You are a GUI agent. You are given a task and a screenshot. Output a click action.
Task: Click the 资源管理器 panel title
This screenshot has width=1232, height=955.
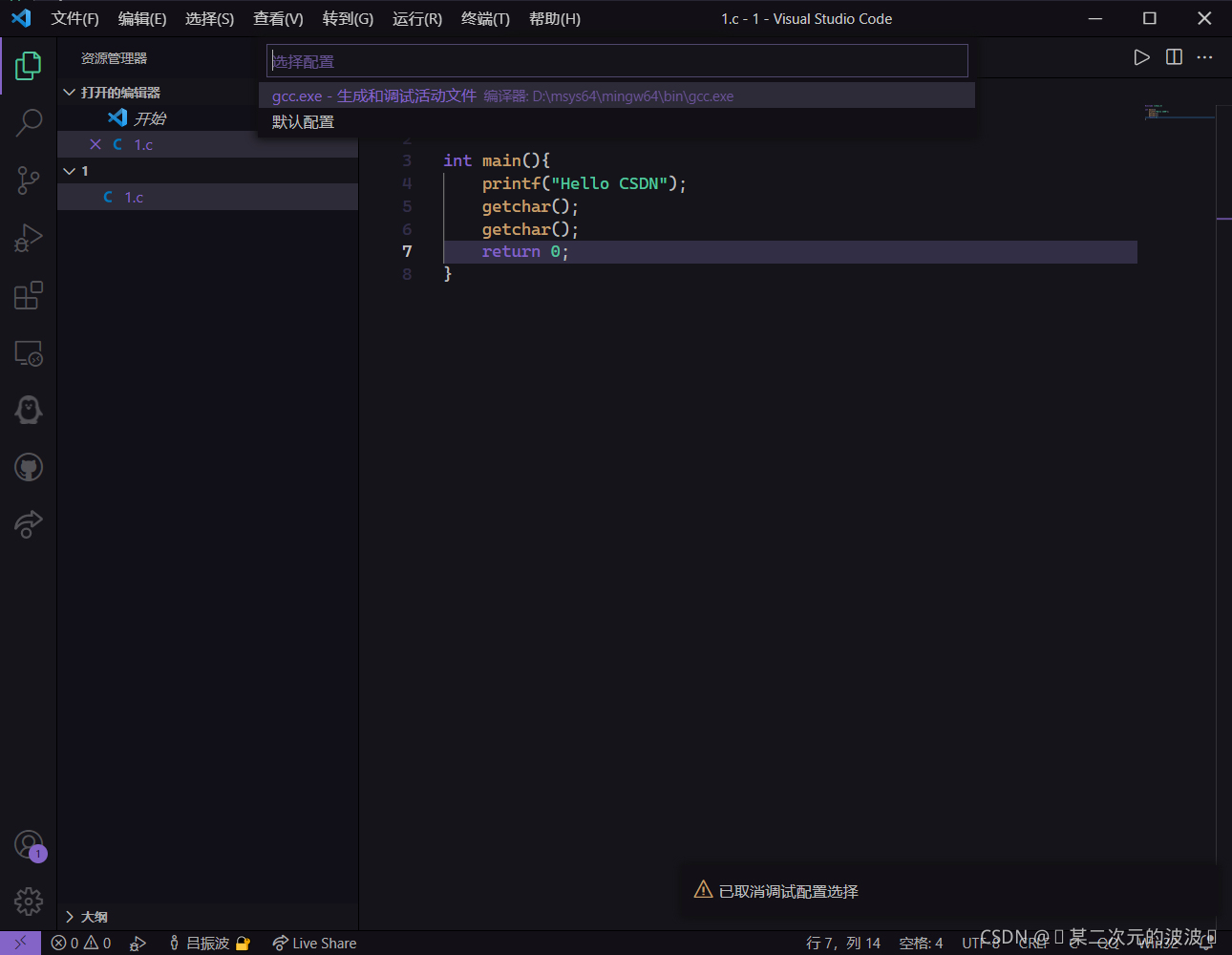(x=114, y=58)
